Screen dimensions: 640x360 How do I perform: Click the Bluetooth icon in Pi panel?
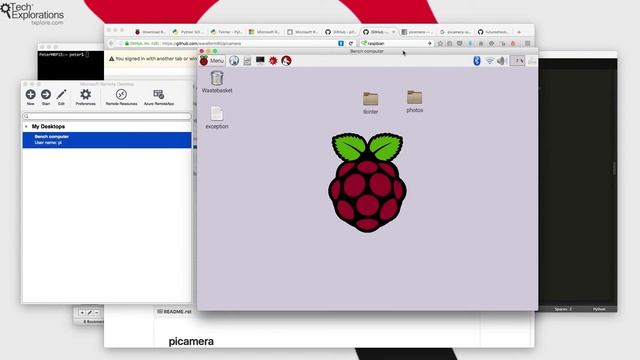(x=476, y=61)
